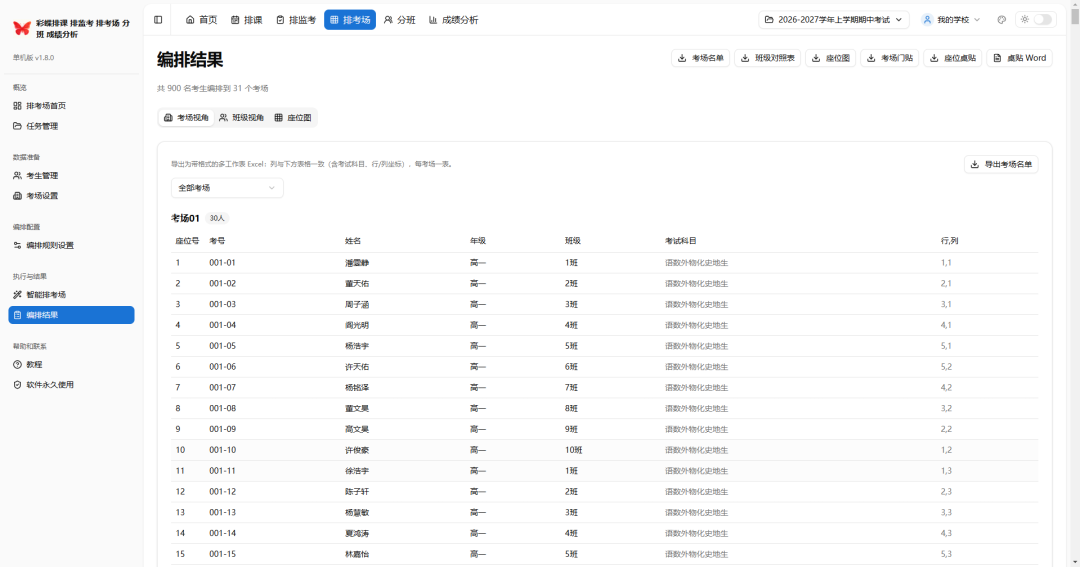
Task: Switch to 座位图 view
Action: point(293,118)
